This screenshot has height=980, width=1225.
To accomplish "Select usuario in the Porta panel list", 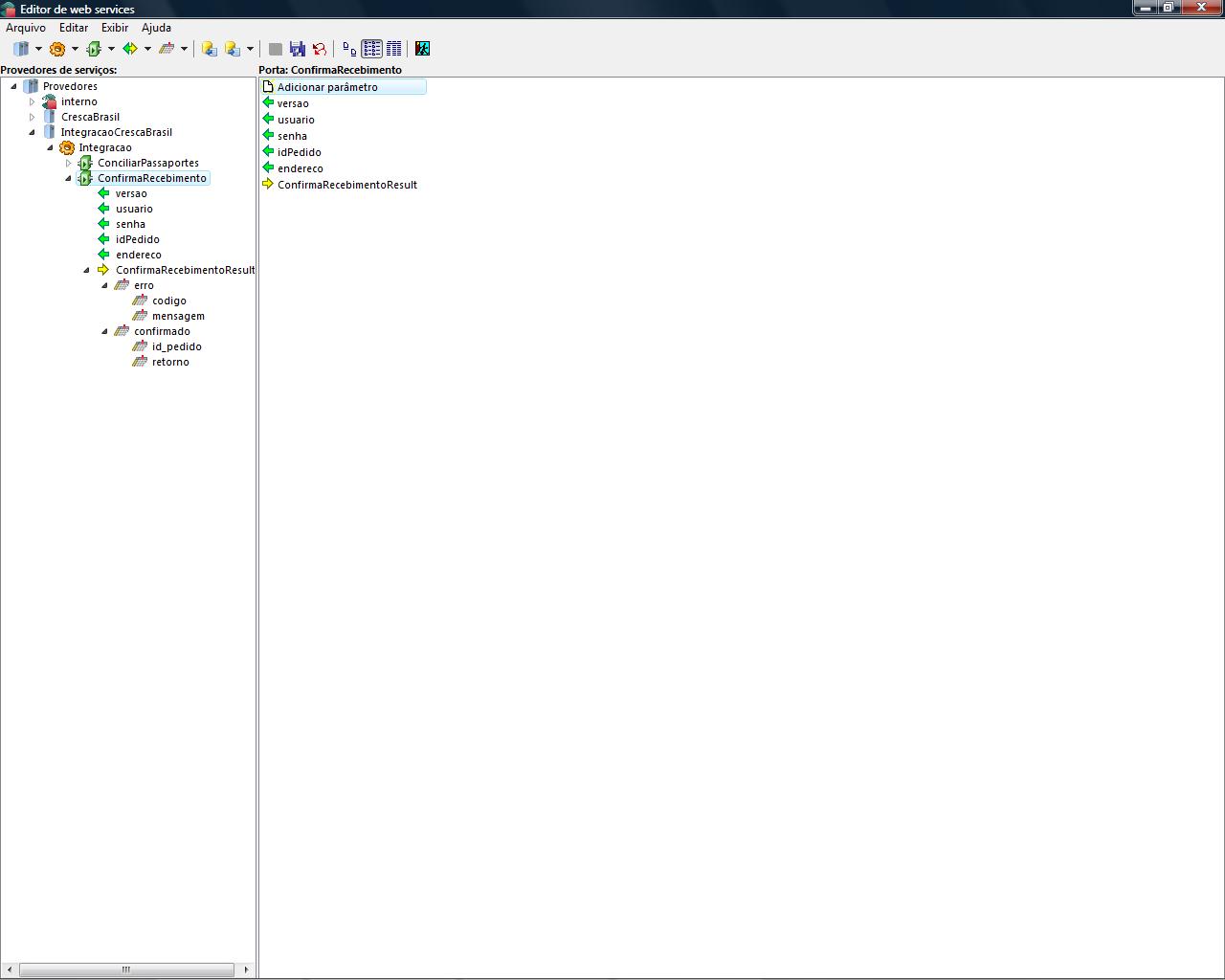I will pyautogui.click(x=296, y=120).
